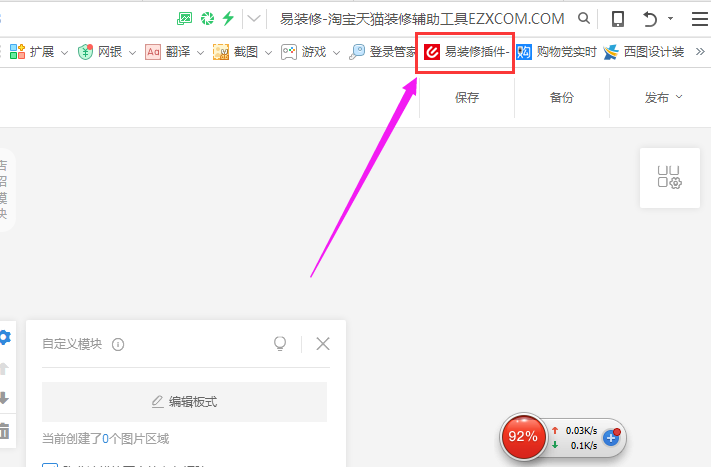Expand the 扩展 dropdown arrow
Viewport: 711px width, 467px height.
pos(64,53)
